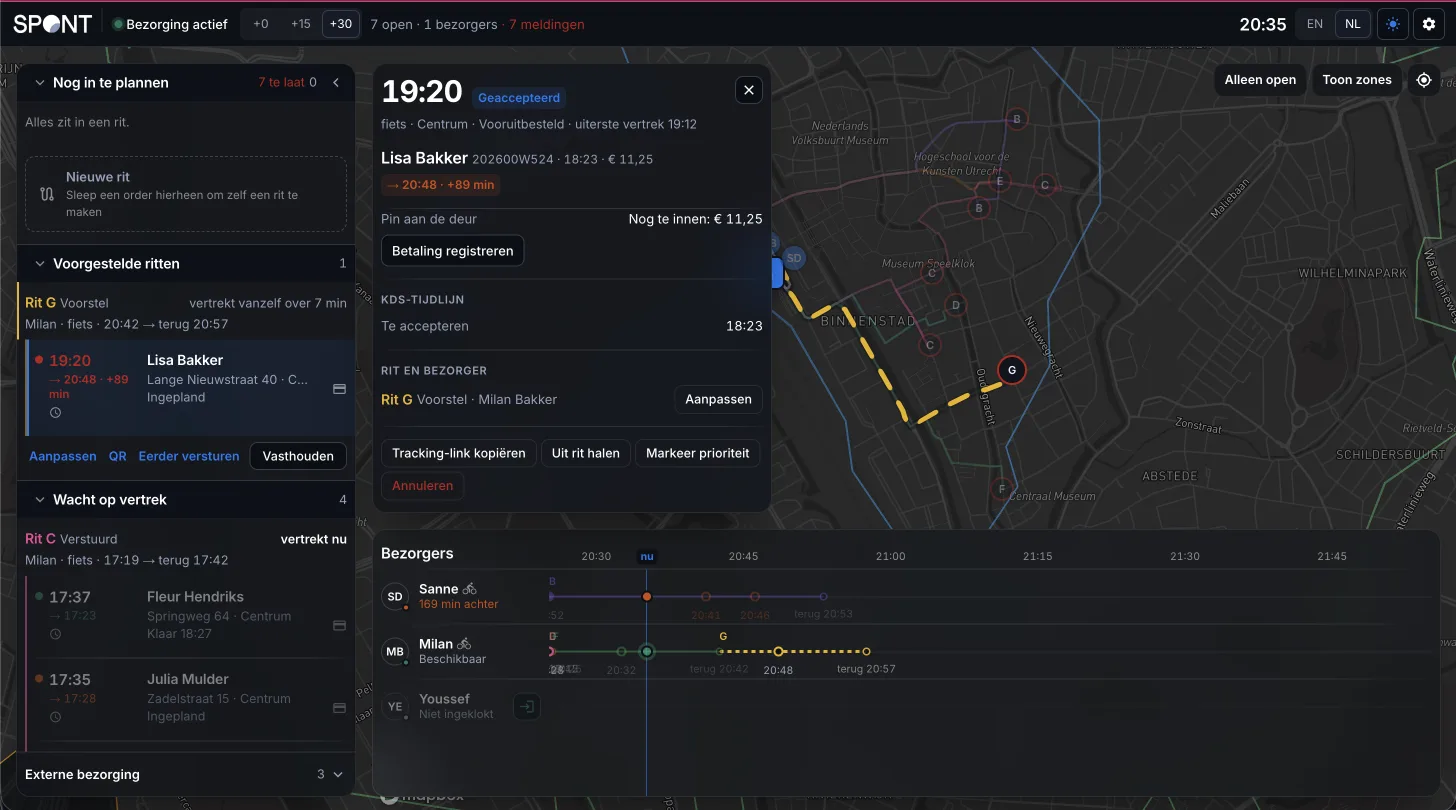Recenter map using the locate icon
Screen dimensions: 1456x810
pyautogui.click(x=1424, y=80)
